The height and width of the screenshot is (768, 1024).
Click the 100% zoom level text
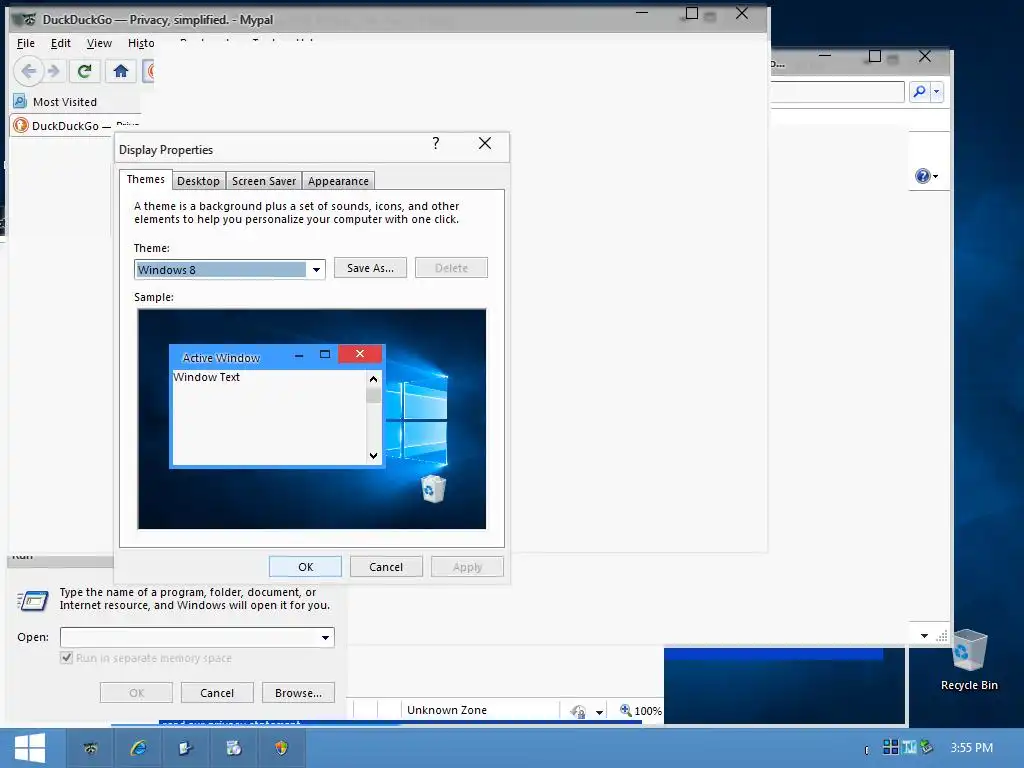[648, 711]
